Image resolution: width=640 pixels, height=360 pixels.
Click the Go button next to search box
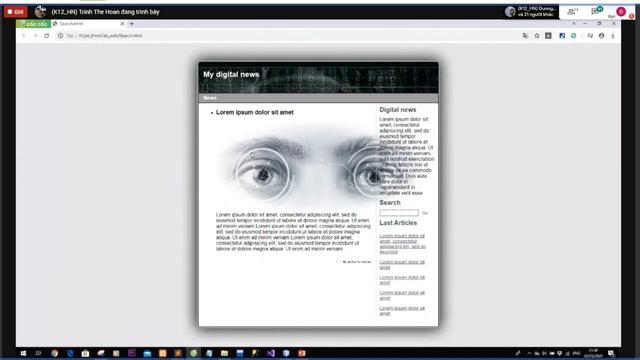pos(425,213)
